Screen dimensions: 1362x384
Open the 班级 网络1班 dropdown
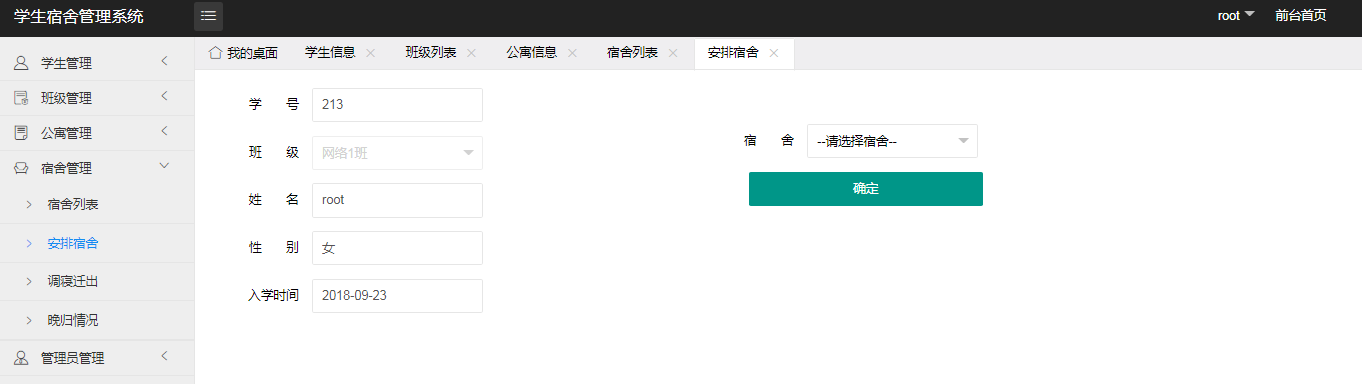397,153
